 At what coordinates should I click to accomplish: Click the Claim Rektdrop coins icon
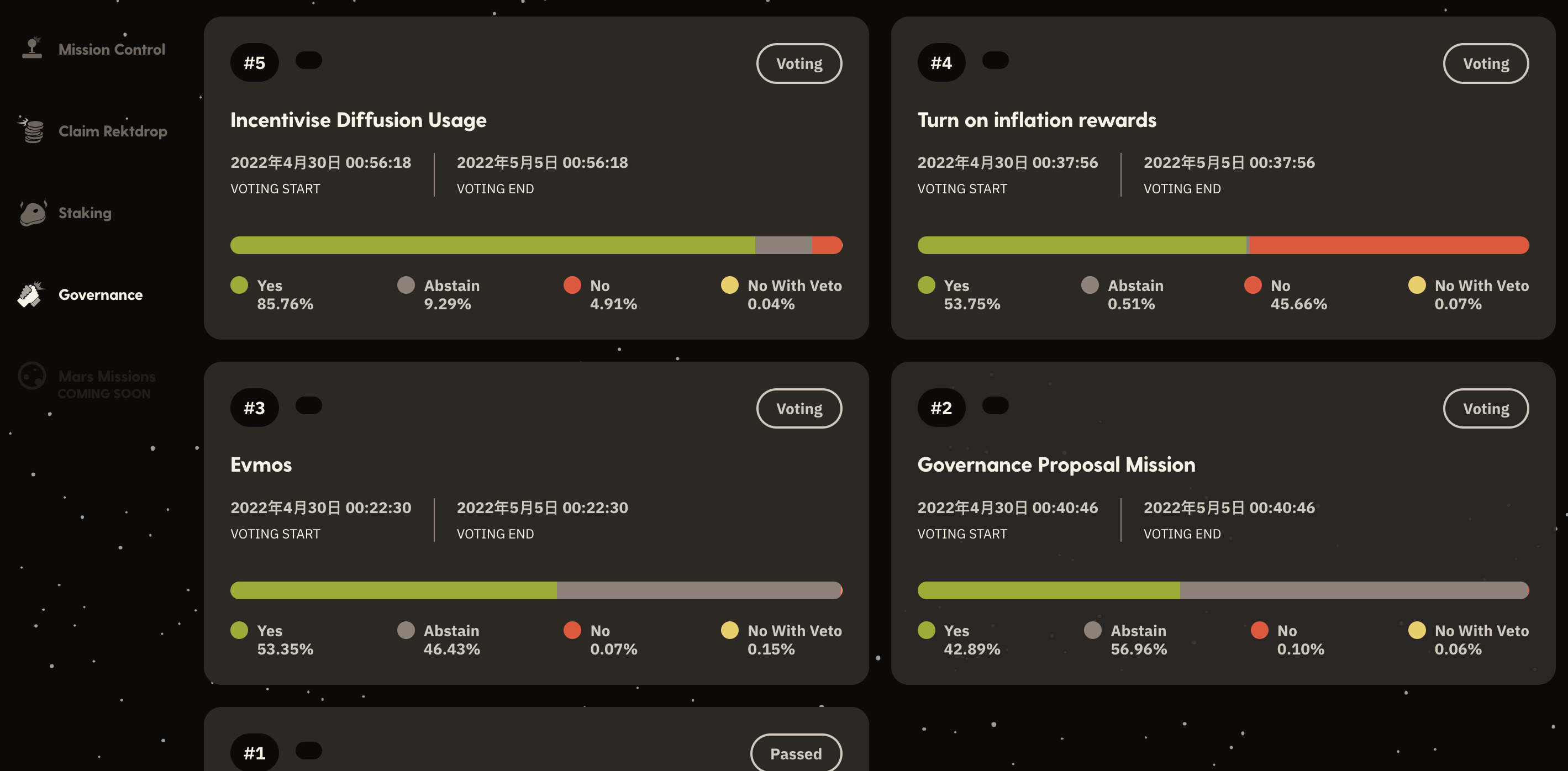(x=32, y=130)
